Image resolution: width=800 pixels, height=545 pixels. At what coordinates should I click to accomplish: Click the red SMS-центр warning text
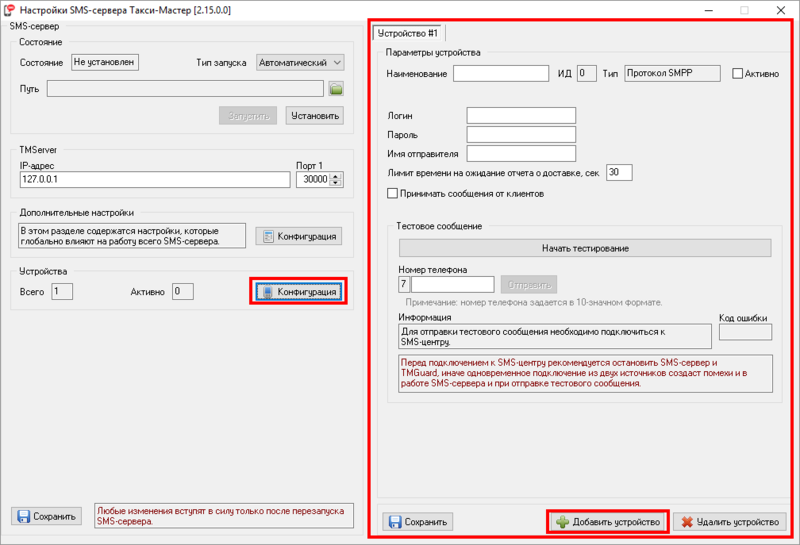(585, 374)
